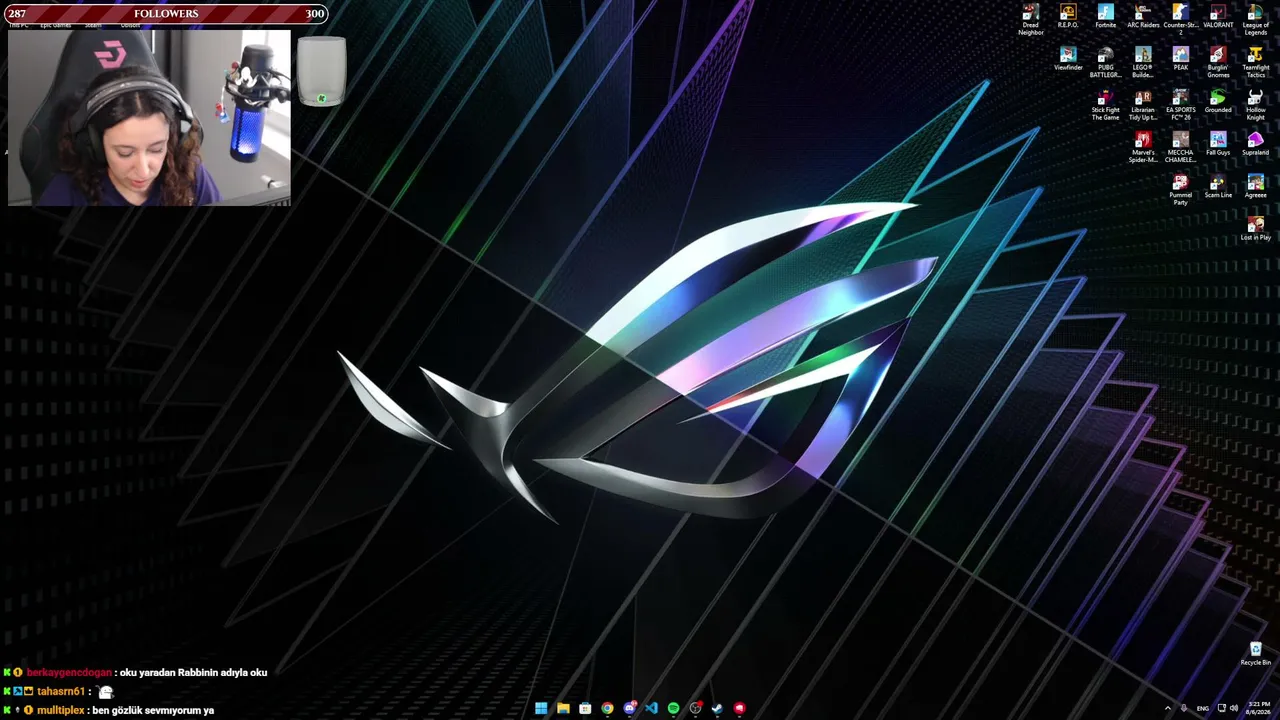1280x720 pixels.
Task: Open the network settings tray icon
Action: point(1221,708)
